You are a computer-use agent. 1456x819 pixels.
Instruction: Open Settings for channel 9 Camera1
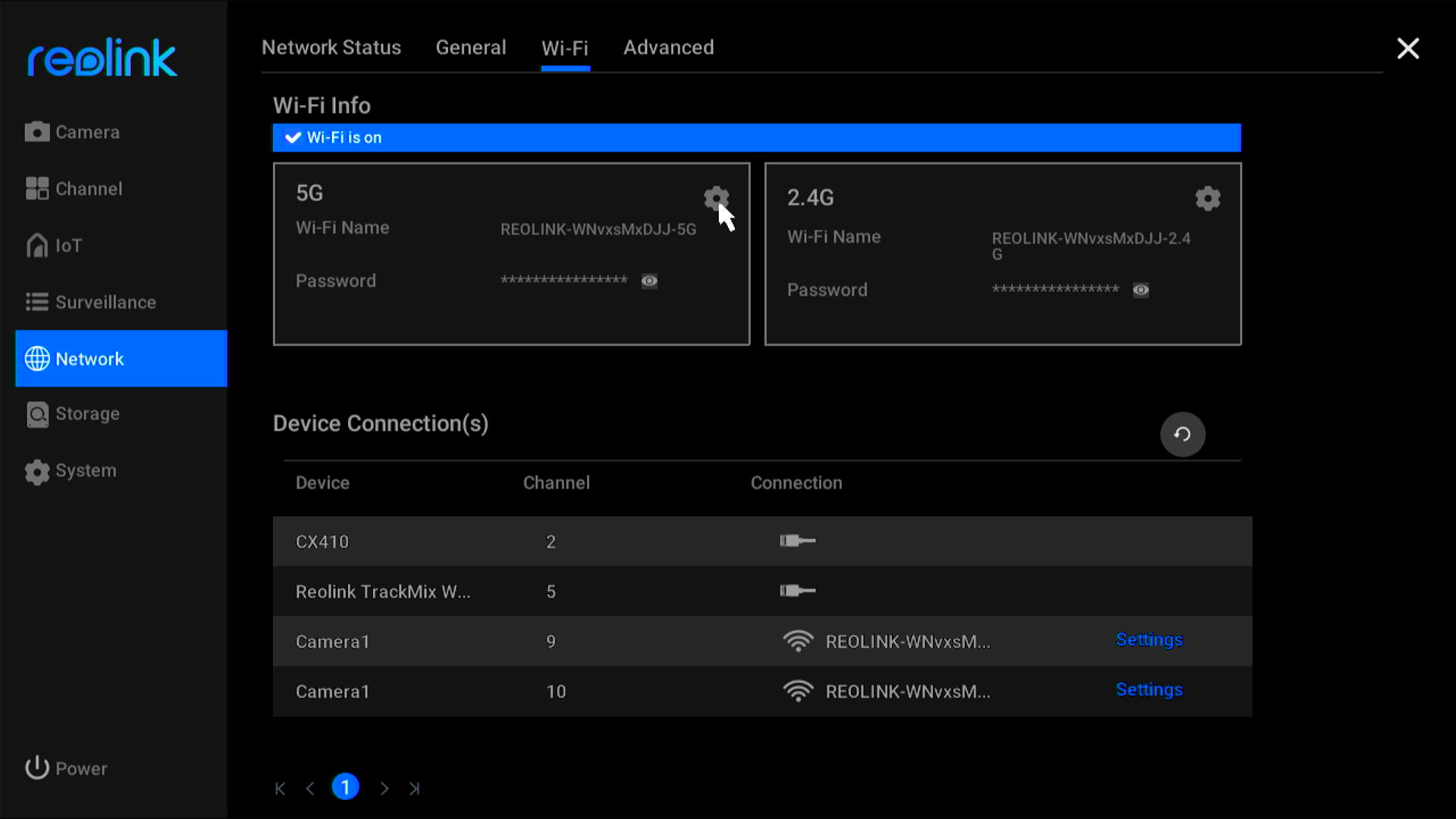1149,640
